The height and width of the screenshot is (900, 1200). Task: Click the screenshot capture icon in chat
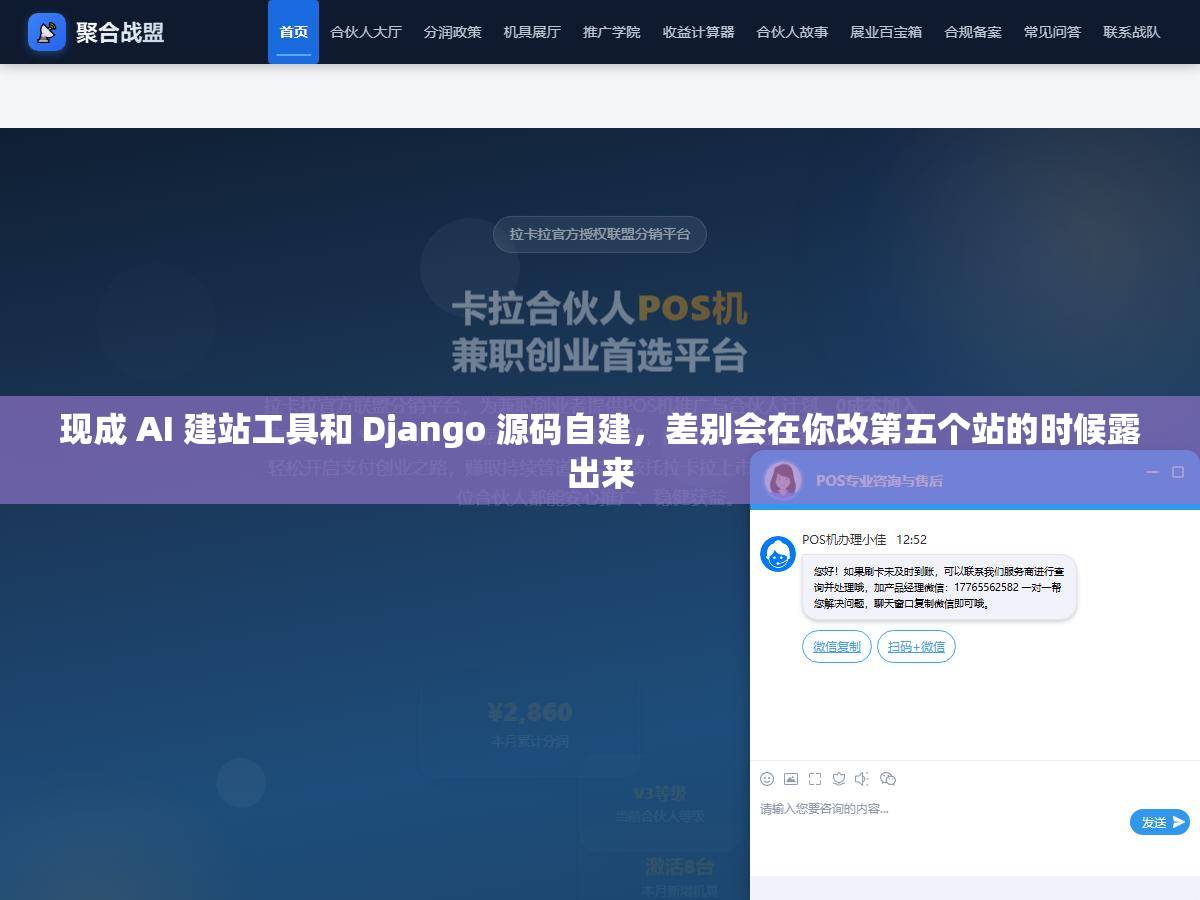pos(815,779)
